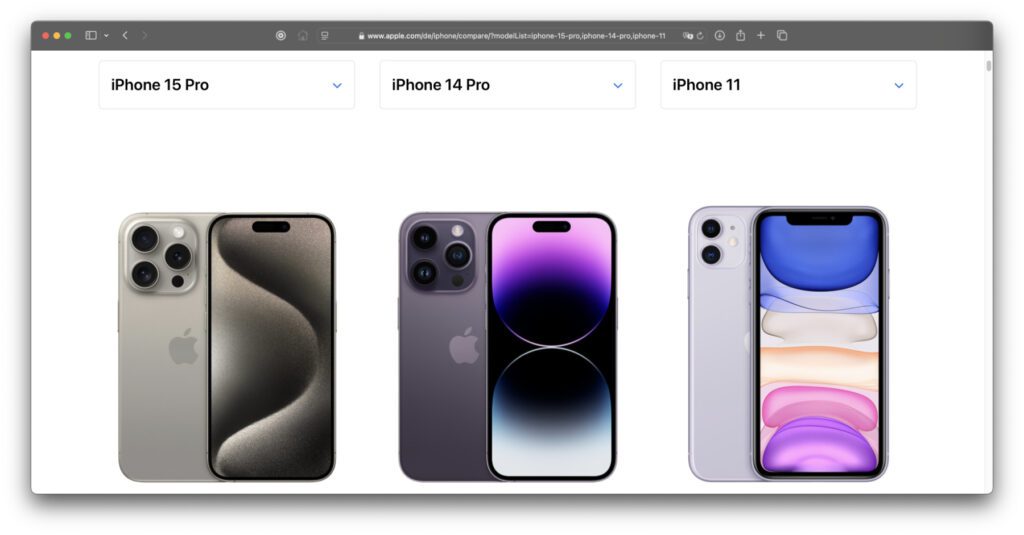This screenshot has height=535, width=1024.
Task: Toggle the Safari sidebar icon
Action: tap(91, 35)
